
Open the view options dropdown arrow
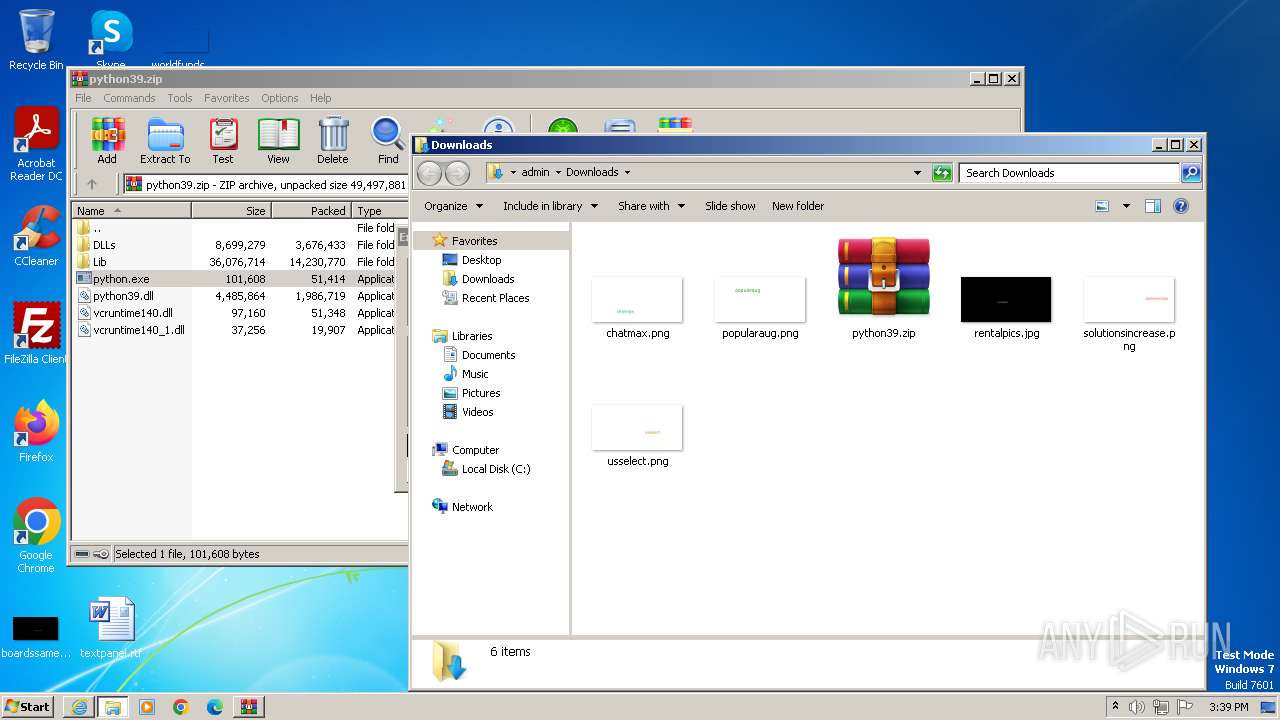(x=1126, y=206)
